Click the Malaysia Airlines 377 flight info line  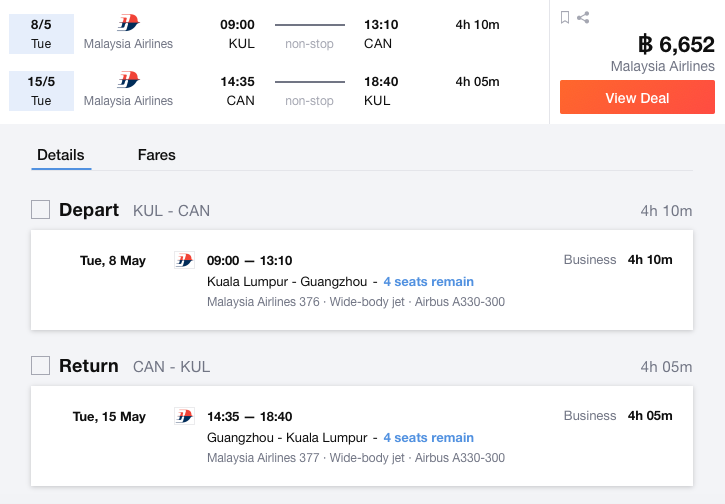point(356,458)
